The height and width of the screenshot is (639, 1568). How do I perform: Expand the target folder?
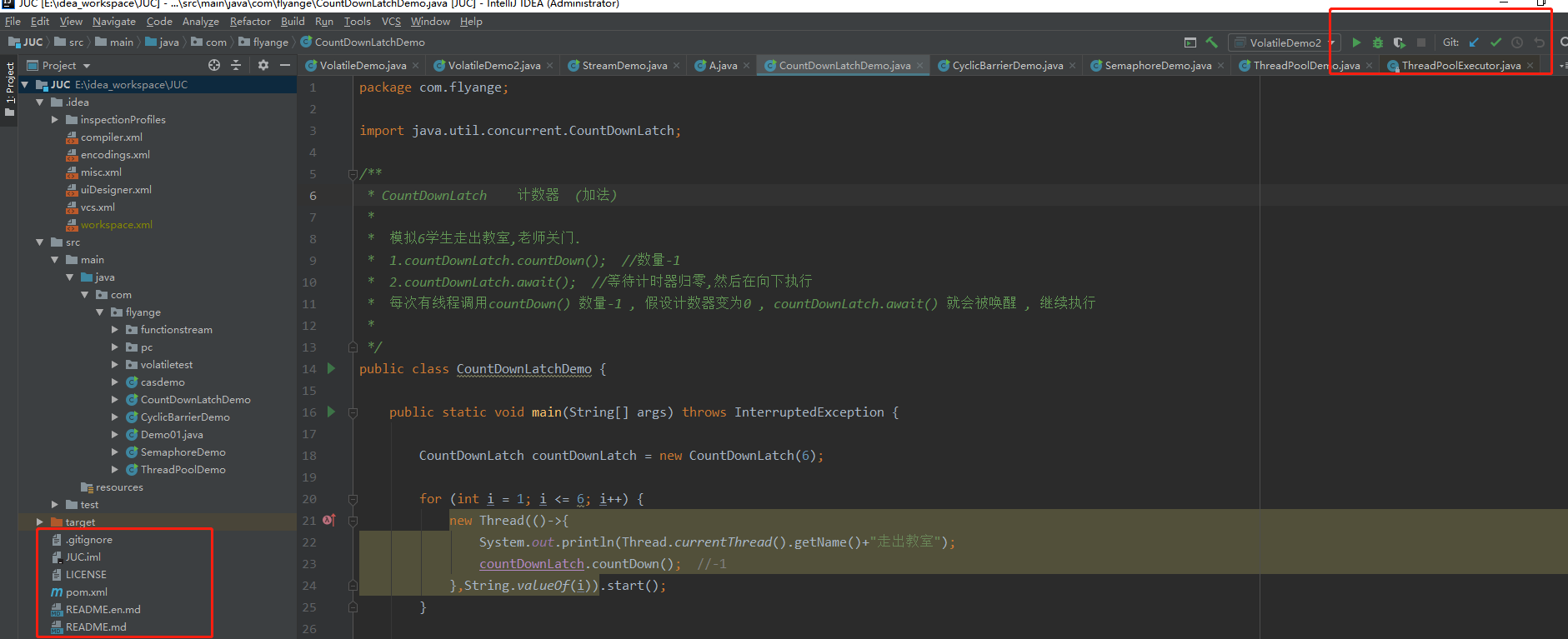[x=40, y=522]
